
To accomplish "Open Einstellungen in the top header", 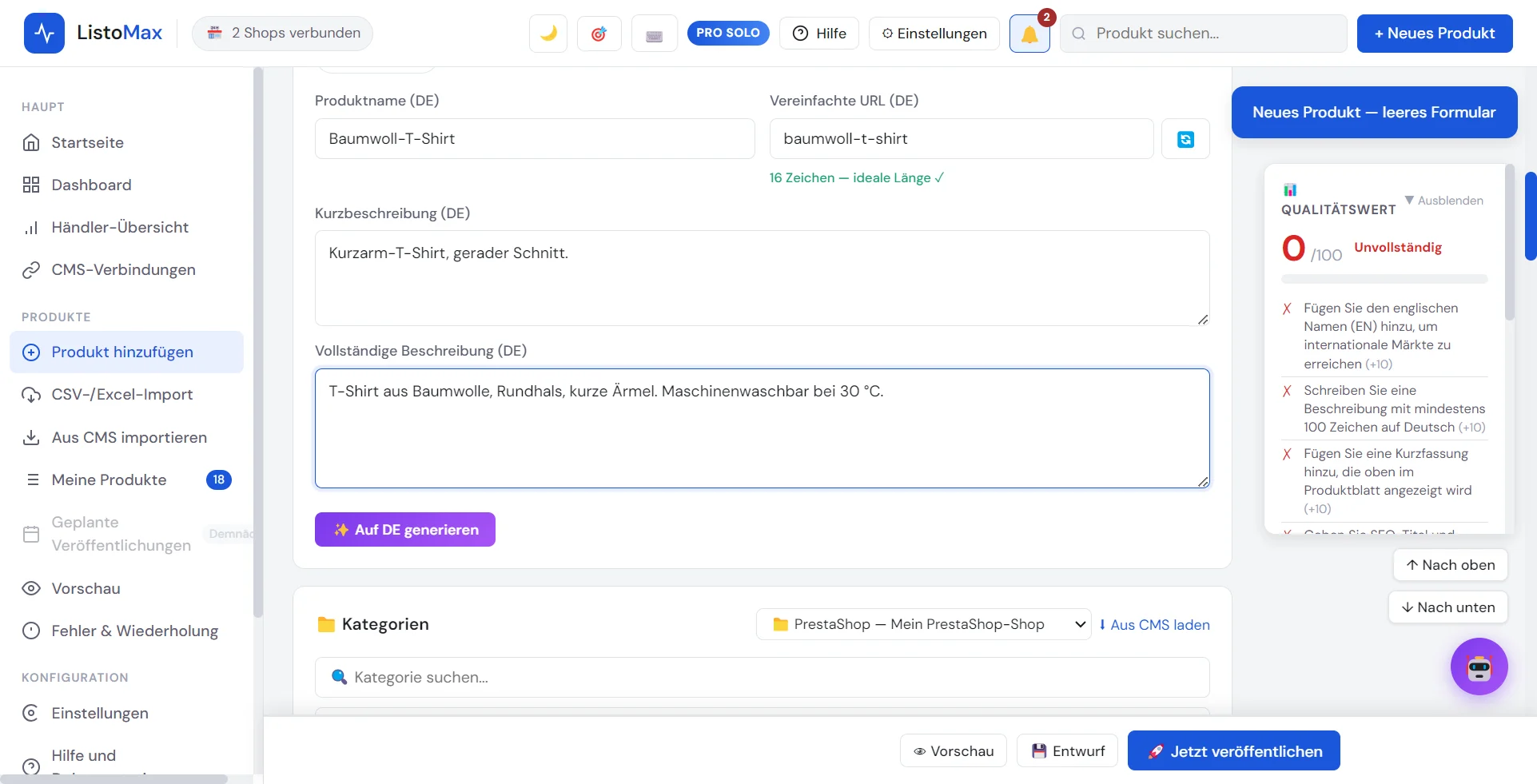I will click(x=934, y=34).
